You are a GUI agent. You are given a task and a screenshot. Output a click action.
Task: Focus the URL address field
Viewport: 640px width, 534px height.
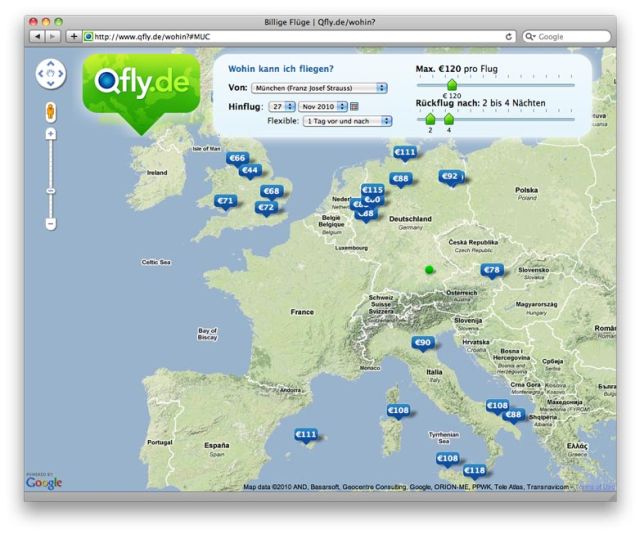(x=299, y=37)
